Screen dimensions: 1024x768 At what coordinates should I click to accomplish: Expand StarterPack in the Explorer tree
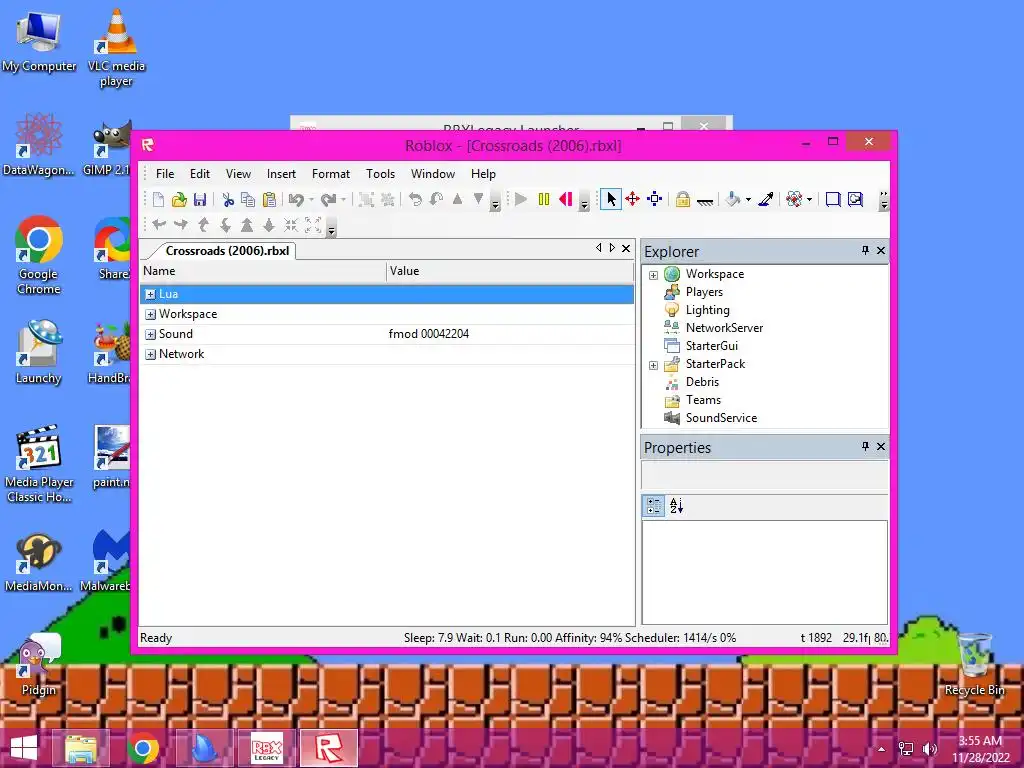[653, 365]
